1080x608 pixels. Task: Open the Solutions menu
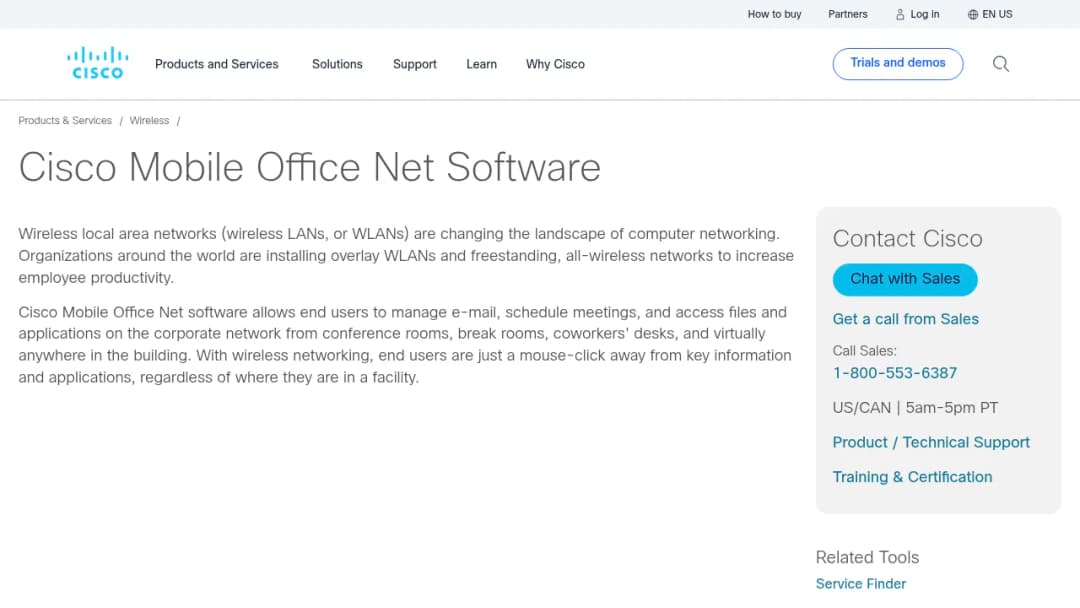[337, 64]
